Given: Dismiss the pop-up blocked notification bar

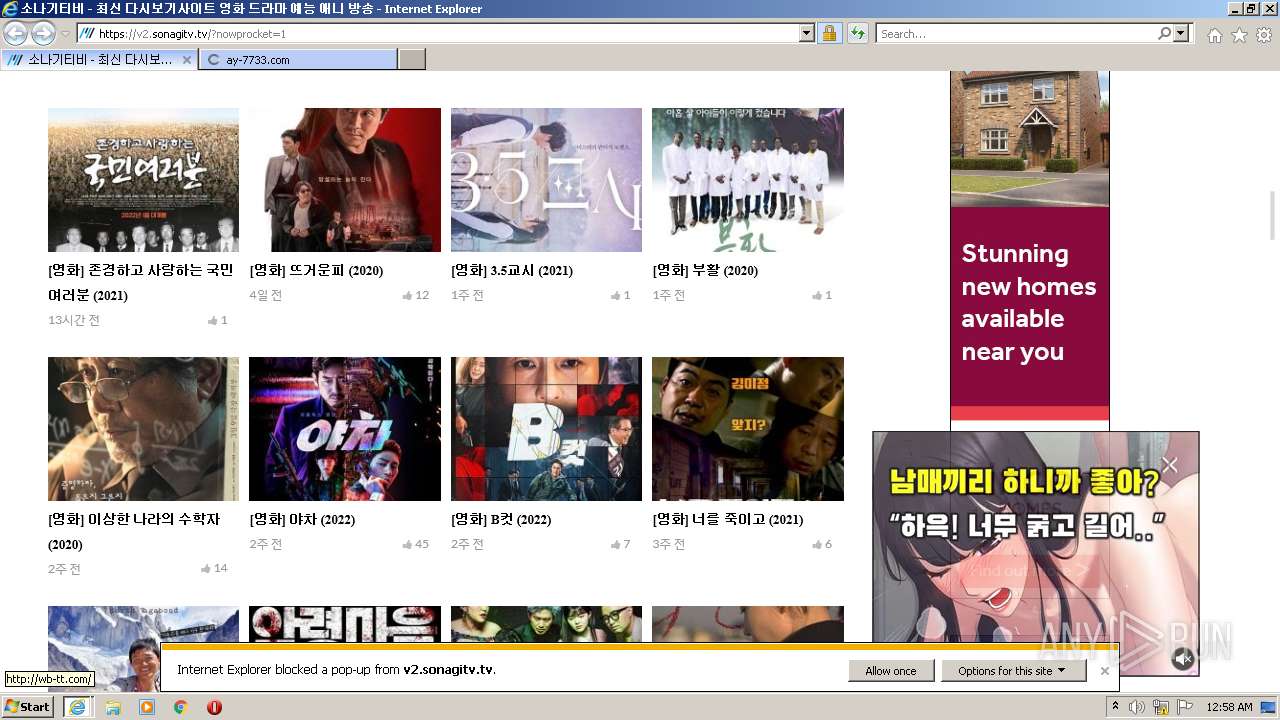Looking at the screenshot, I should tap(1105, 671).
